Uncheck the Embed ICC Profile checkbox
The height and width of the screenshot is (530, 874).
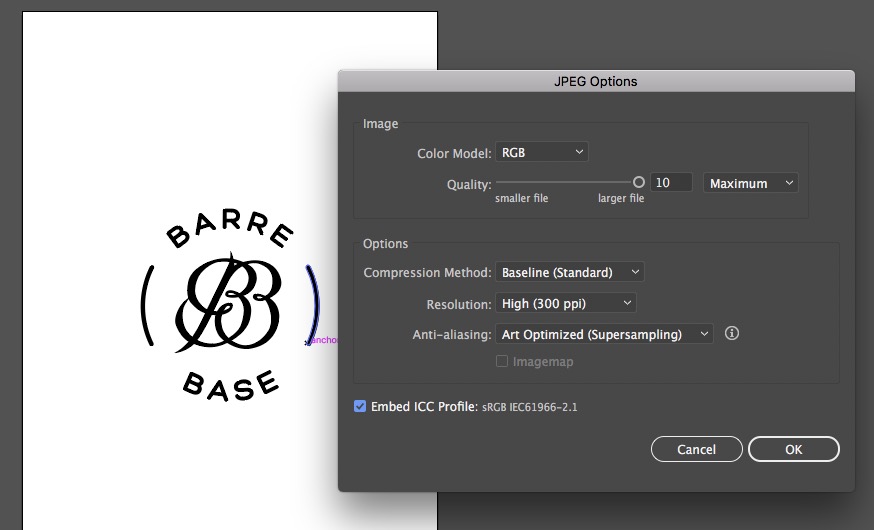click(360, 406)
